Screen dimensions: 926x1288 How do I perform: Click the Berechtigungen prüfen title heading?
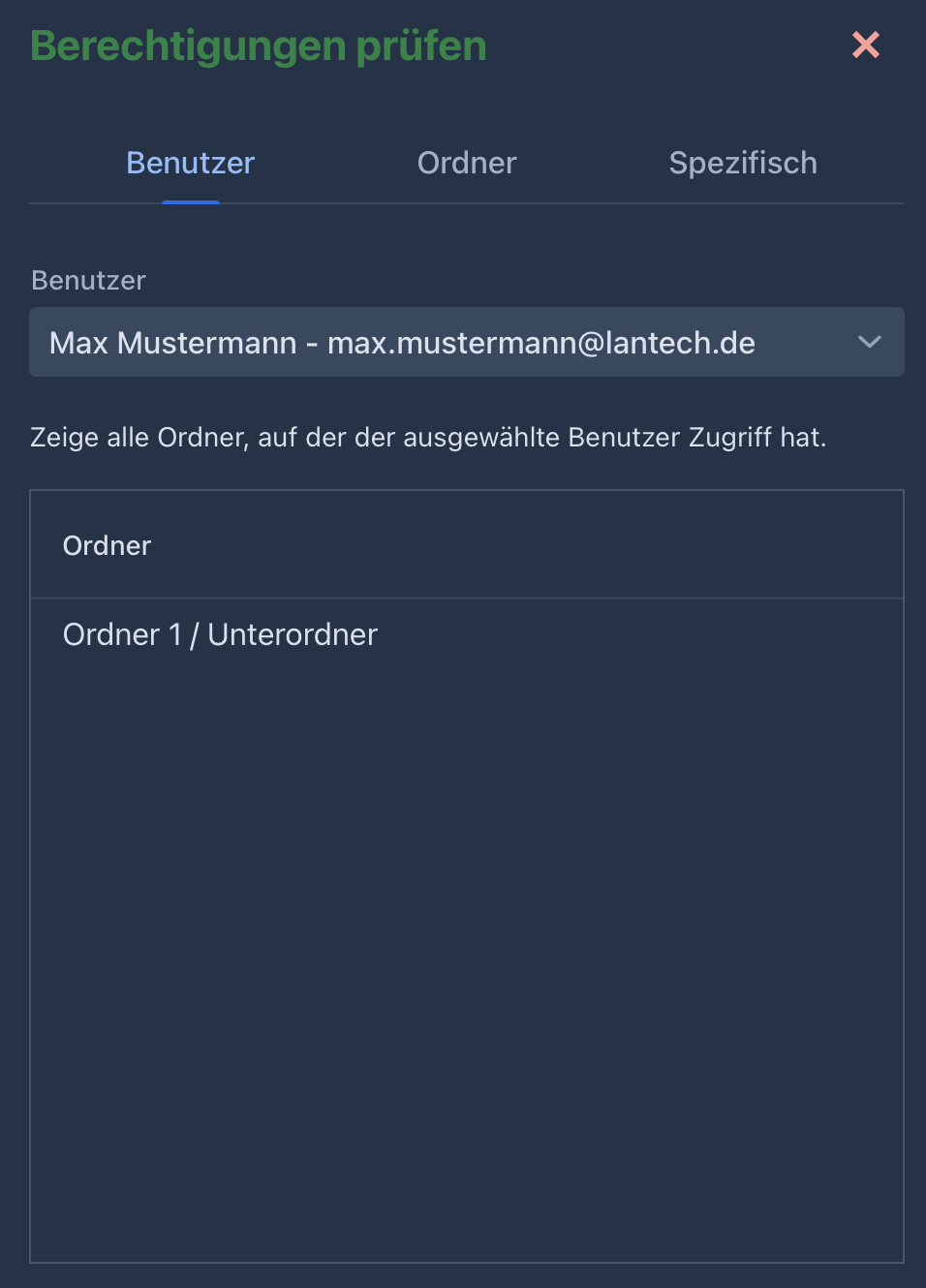[259, 46]
